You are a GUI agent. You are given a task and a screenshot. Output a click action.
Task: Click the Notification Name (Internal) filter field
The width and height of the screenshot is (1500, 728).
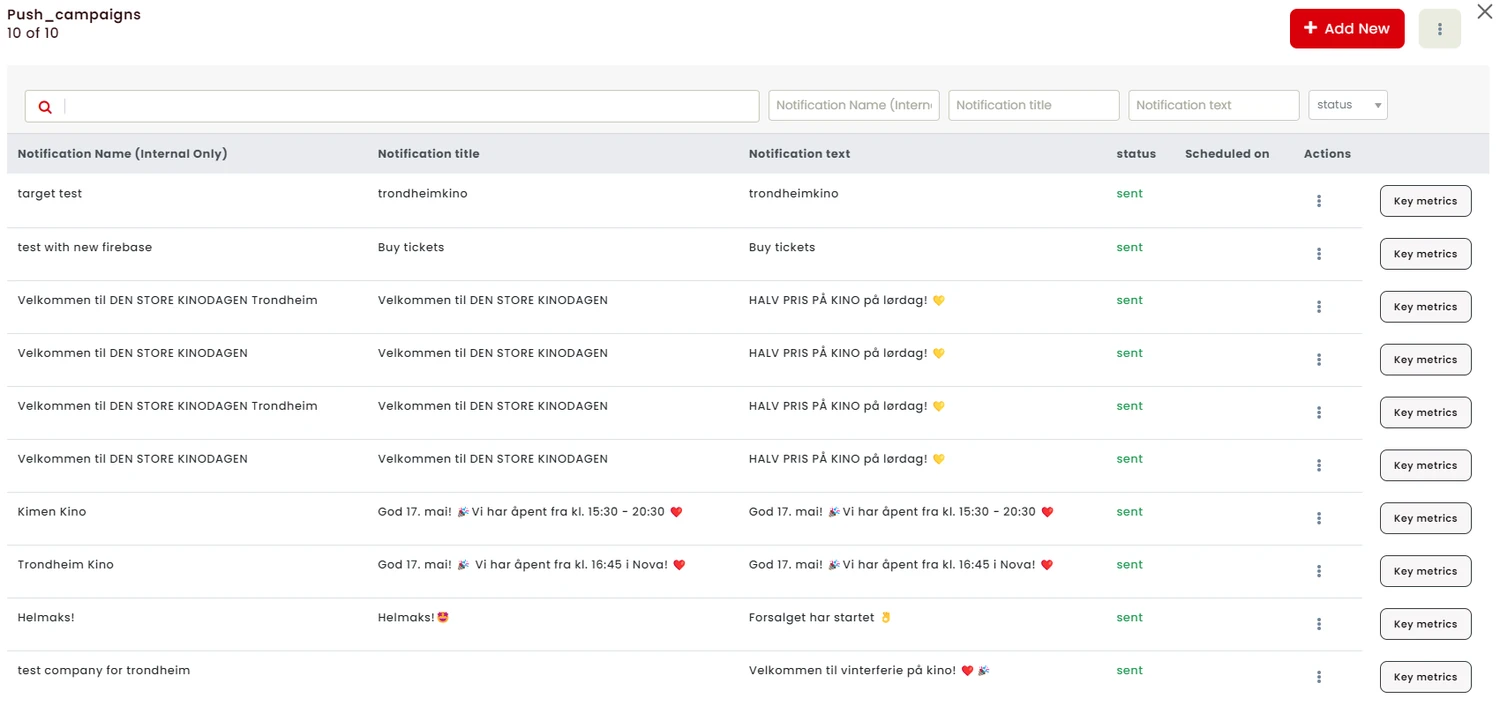(854, 105)
